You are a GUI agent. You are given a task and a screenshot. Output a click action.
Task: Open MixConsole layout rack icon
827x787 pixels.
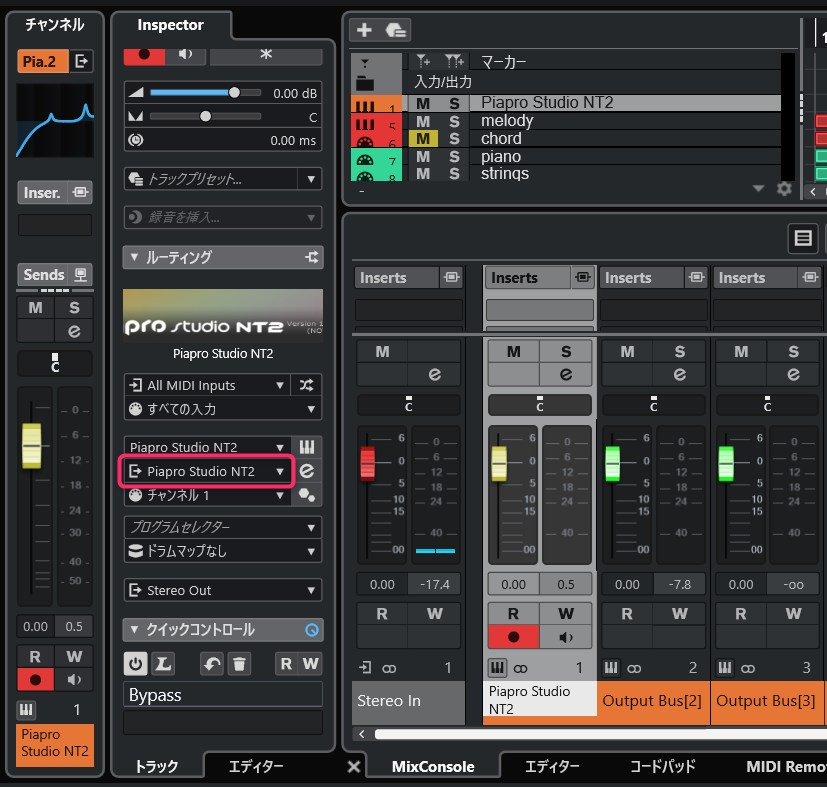click(x=803, y=238)
